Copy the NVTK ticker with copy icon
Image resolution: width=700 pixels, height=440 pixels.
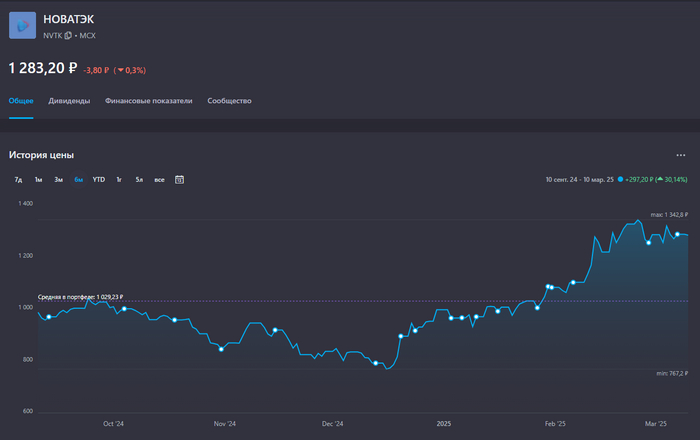point(69,35)
